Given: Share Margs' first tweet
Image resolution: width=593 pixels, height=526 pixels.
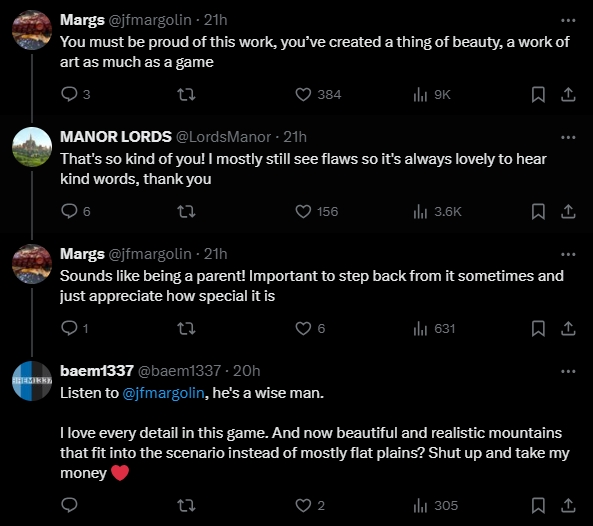Looking at the screenshot, I should (568, 94).
